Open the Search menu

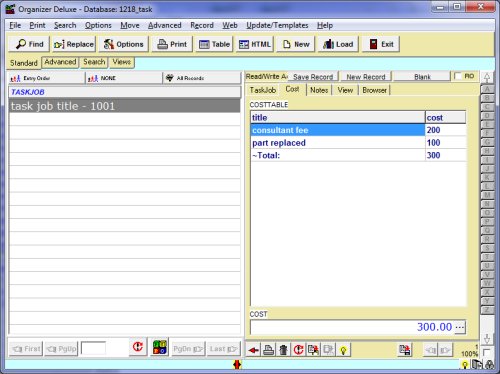65,25
